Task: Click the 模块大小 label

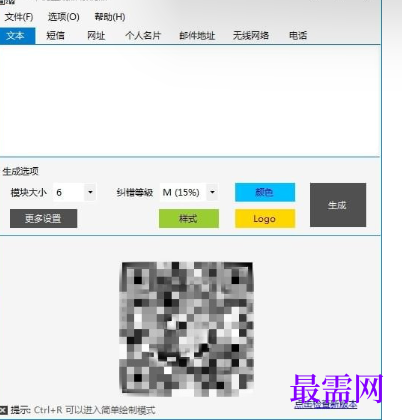Action: coord(29,192)
